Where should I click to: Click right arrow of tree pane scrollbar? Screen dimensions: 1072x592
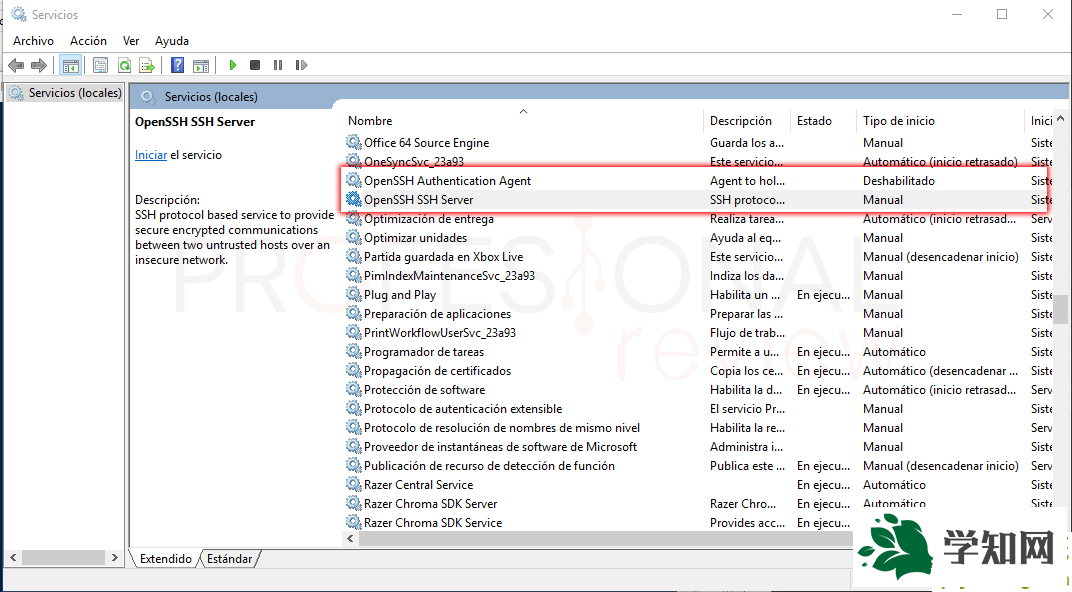click(115, 558)
